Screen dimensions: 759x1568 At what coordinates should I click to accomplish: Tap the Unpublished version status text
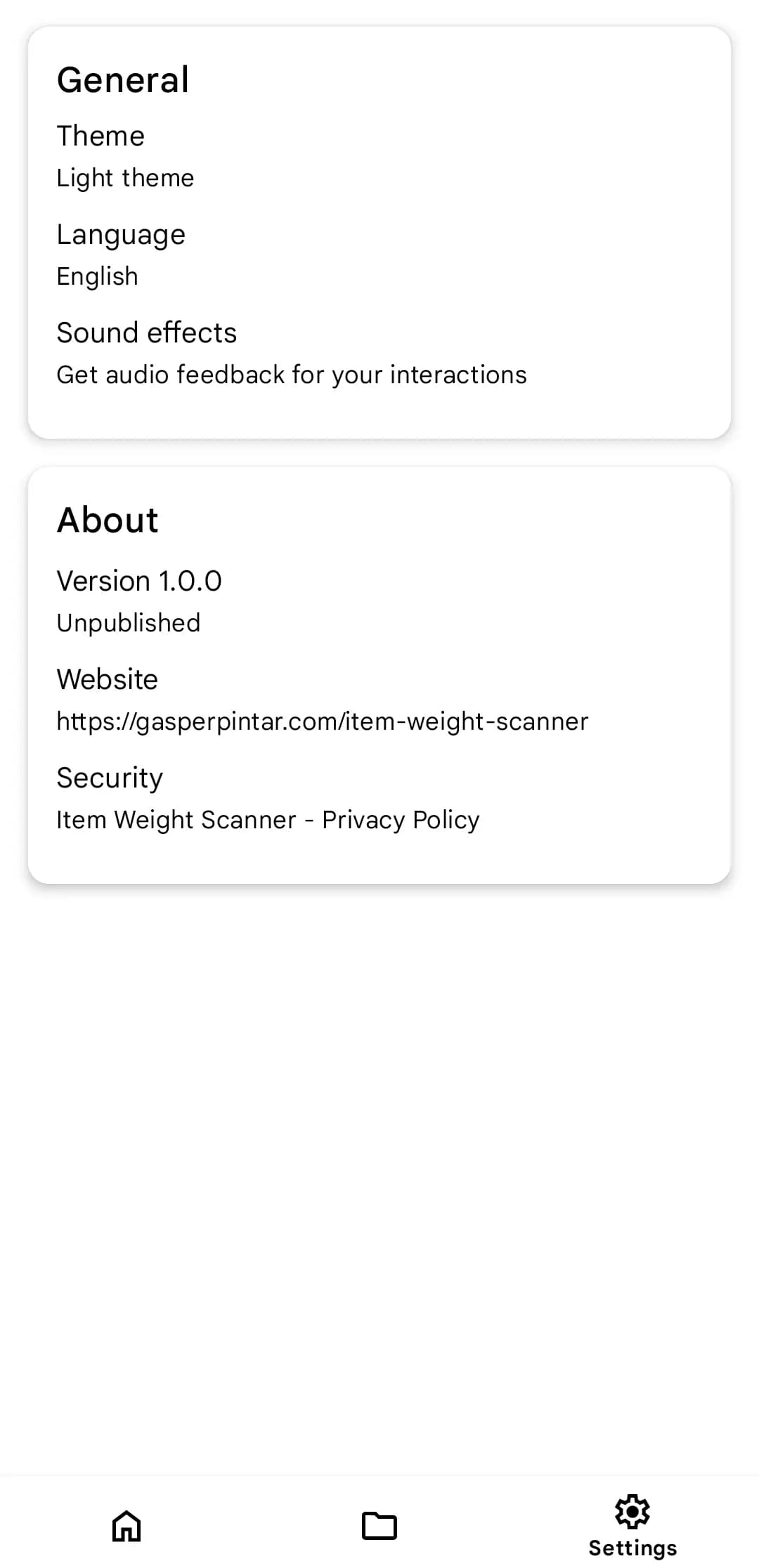click(129, 622)
